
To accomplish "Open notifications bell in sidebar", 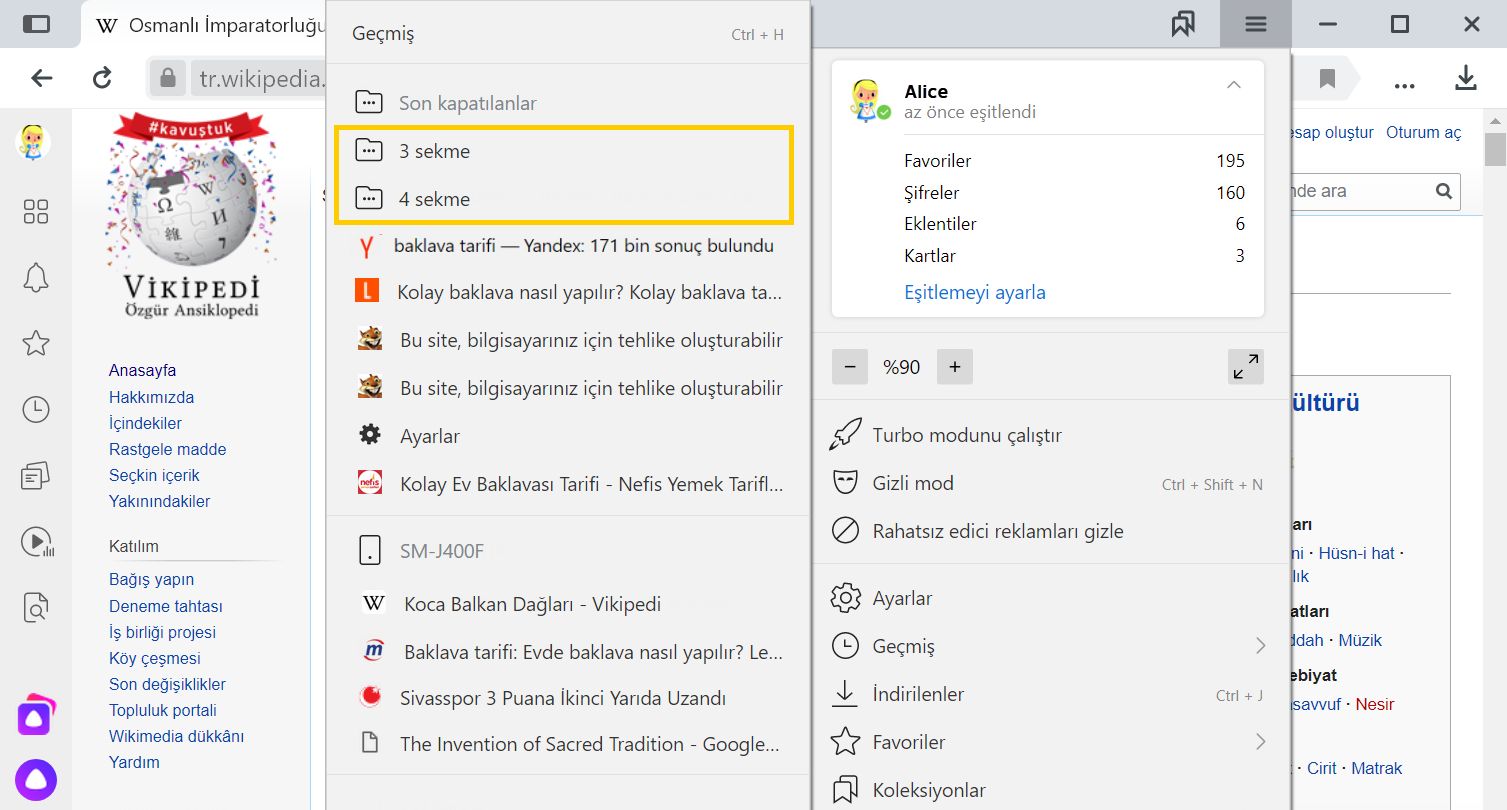I will point(36,278).
